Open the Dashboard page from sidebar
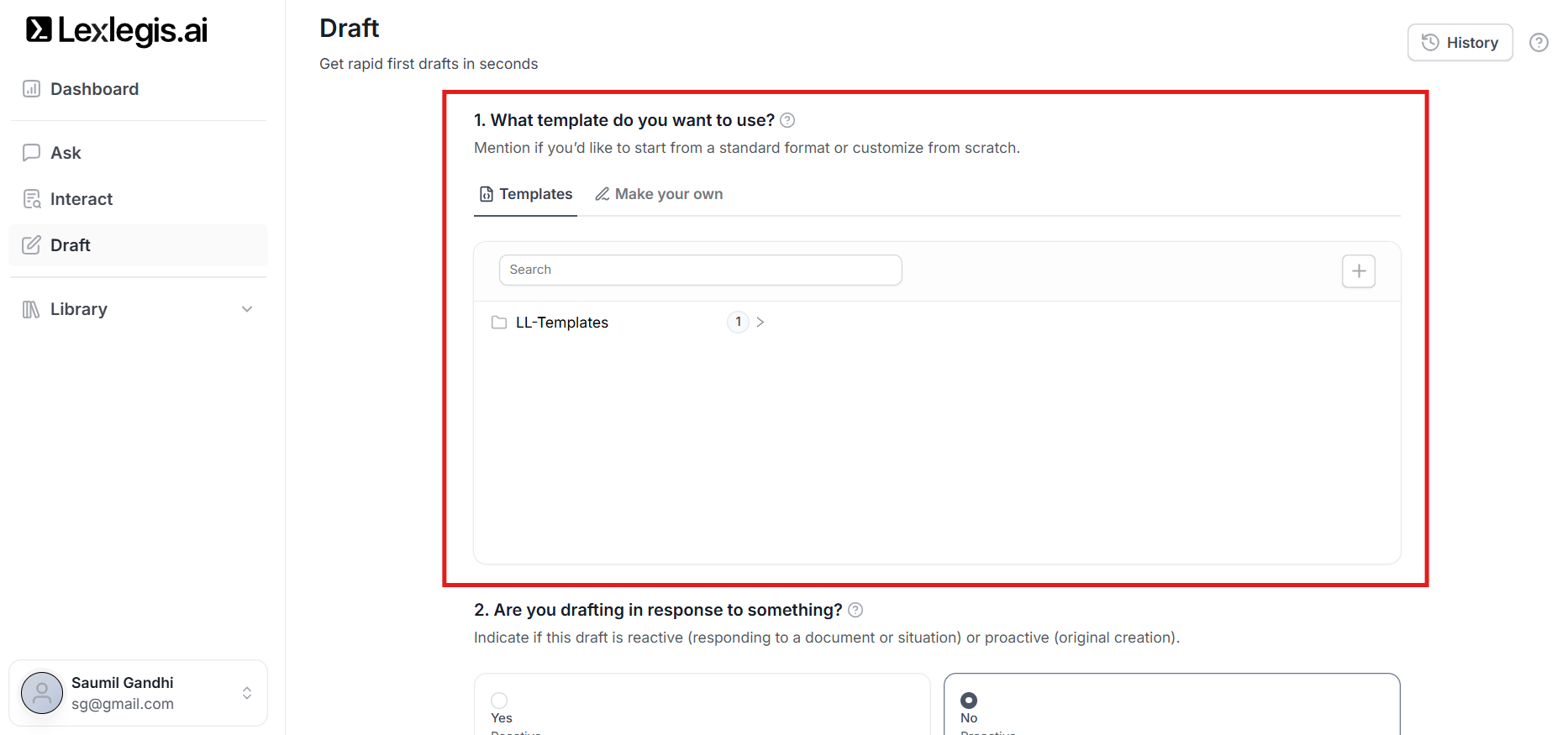 pyautogui.click(x=94, y=89)
